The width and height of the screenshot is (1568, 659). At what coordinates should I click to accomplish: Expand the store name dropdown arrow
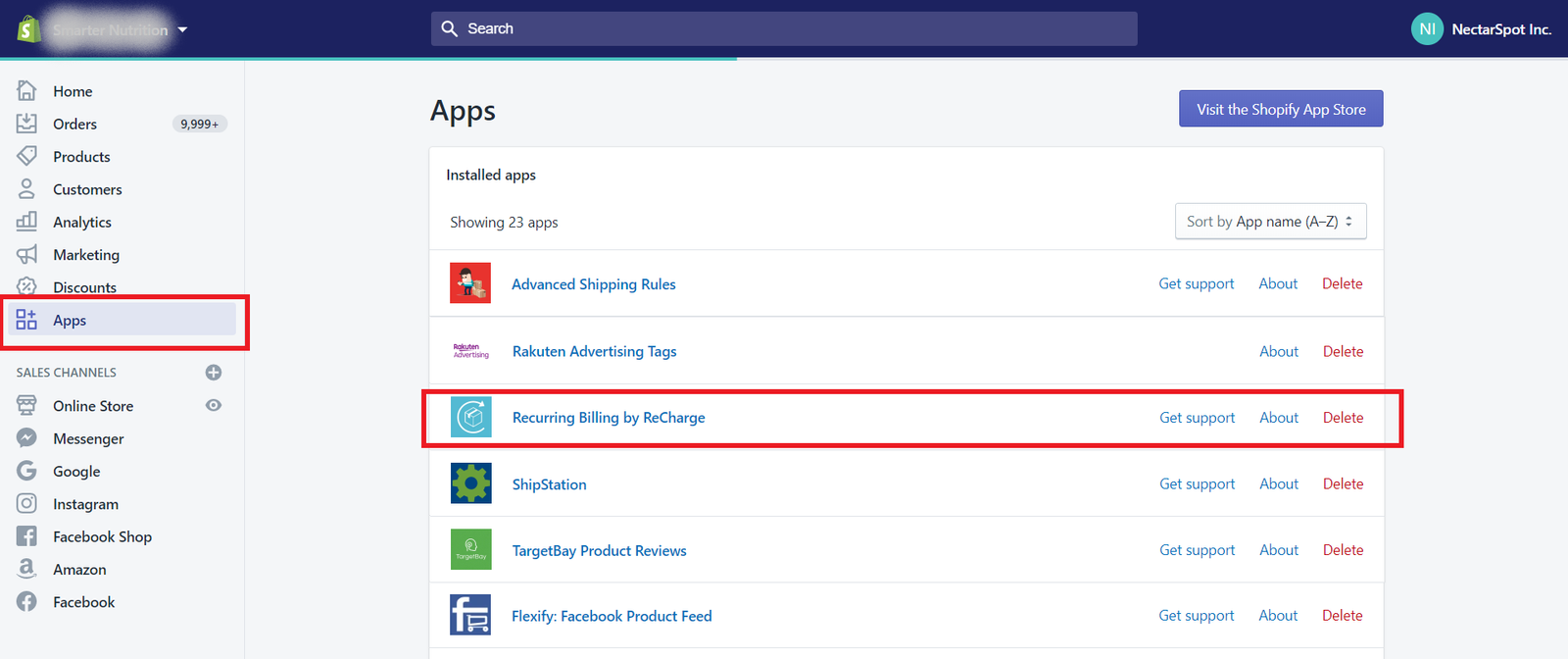coord(182,29)
